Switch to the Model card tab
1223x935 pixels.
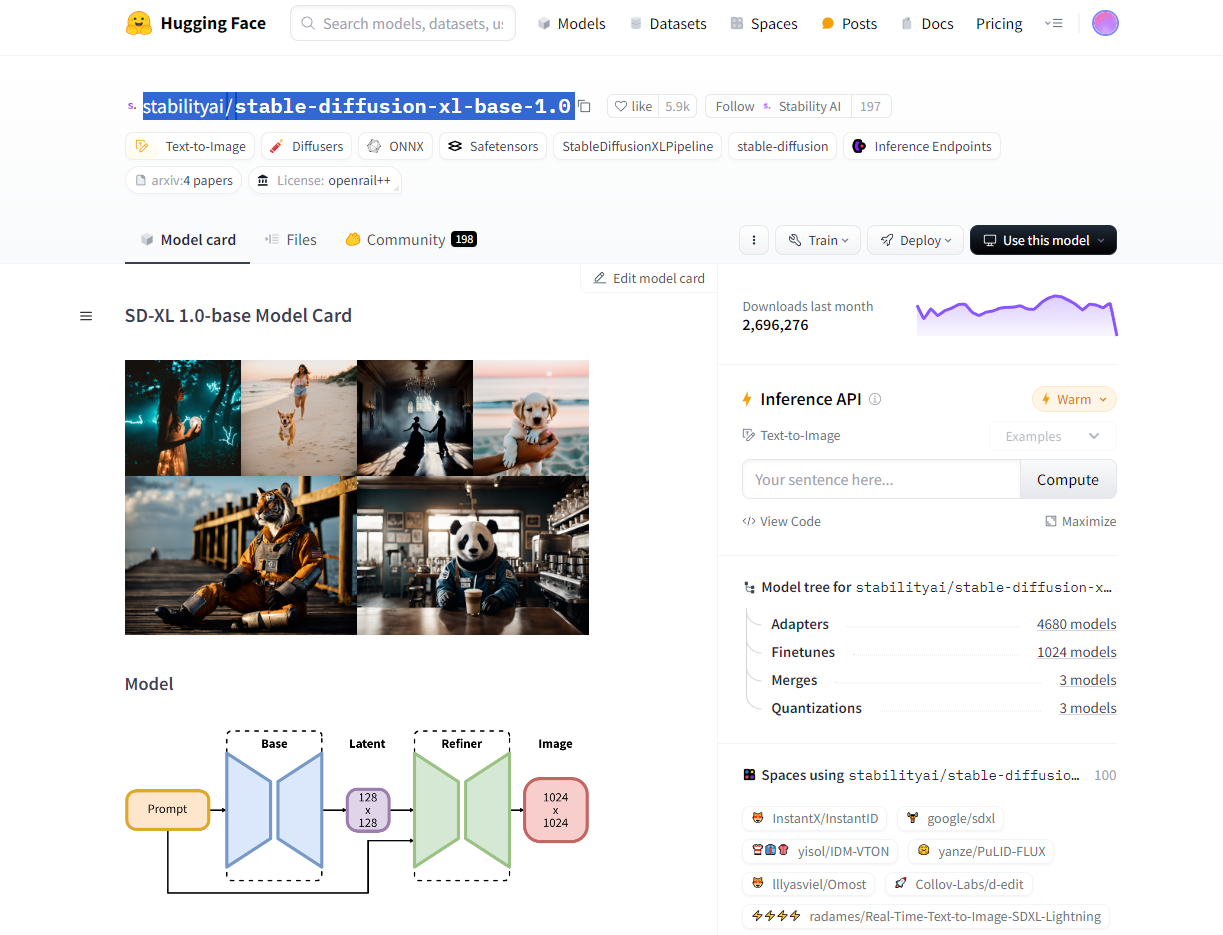(x=187, y=240)
